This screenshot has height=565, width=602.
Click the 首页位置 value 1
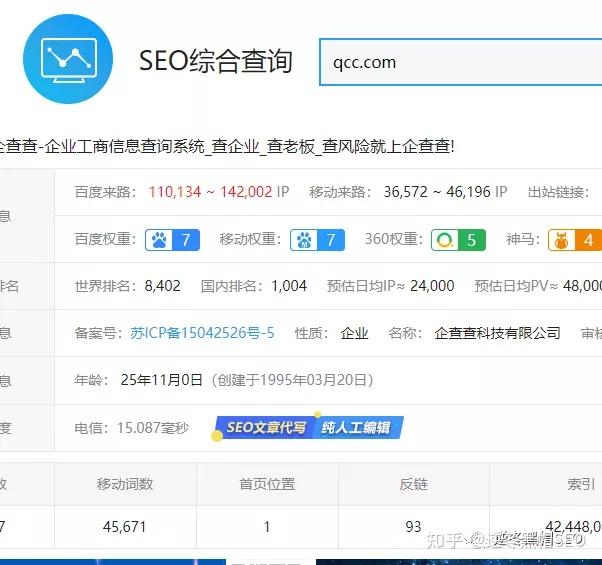267,527
